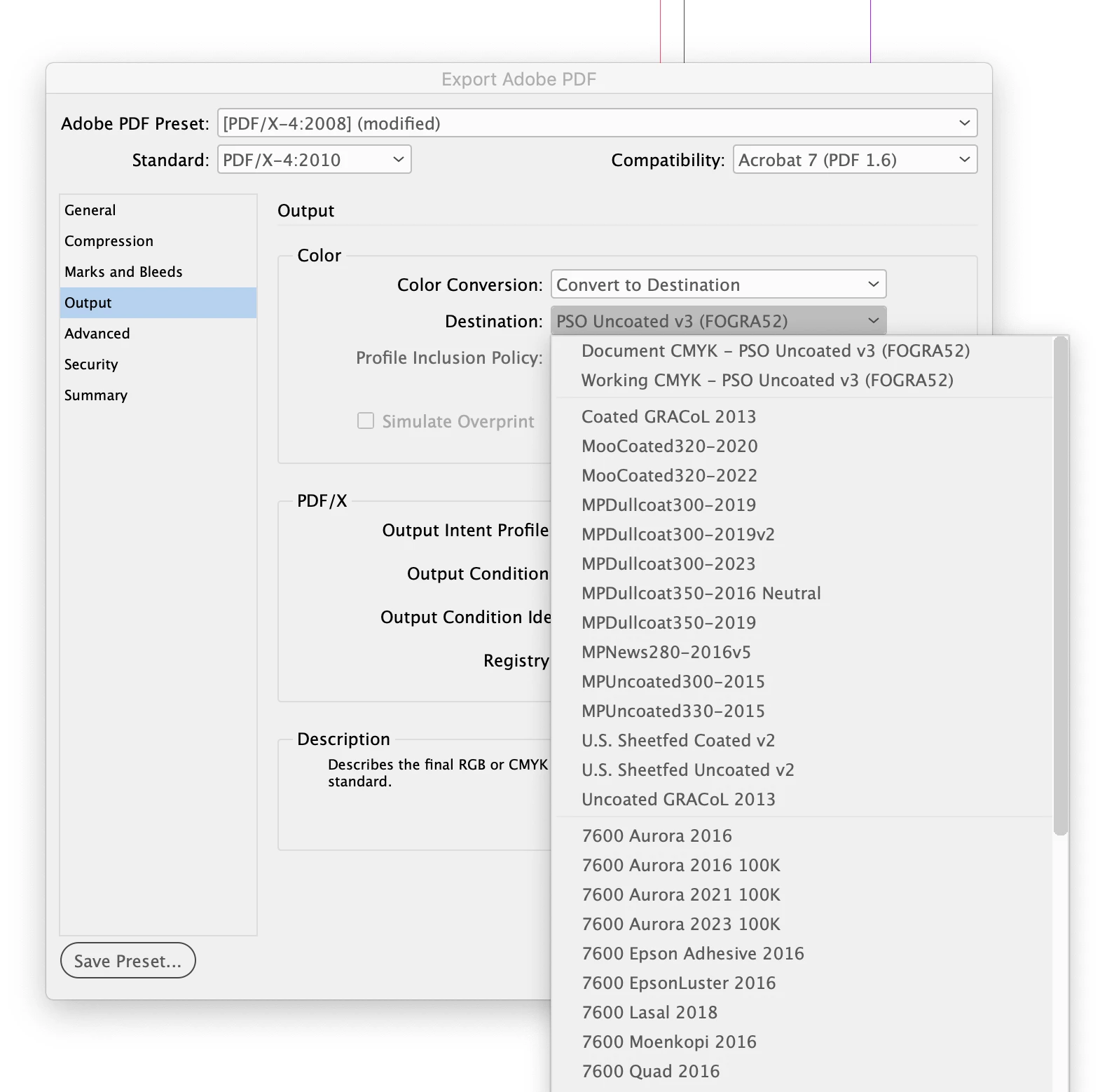This screenshot has height=1092, width=1107.
Task: Choose Uncoated GRACoL 2013 profile
Action: coord(802,799)
